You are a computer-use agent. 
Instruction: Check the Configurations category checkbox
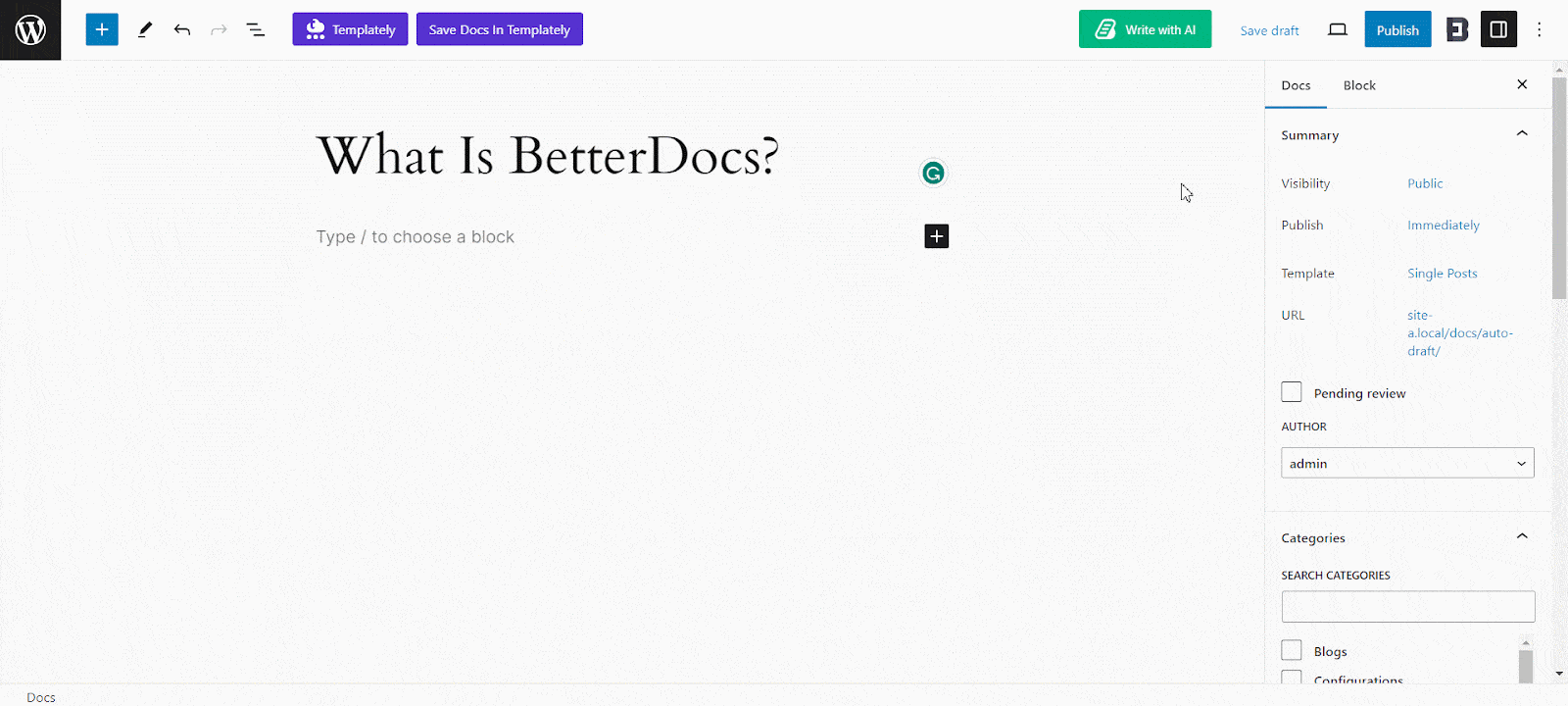pos(1291,678)
